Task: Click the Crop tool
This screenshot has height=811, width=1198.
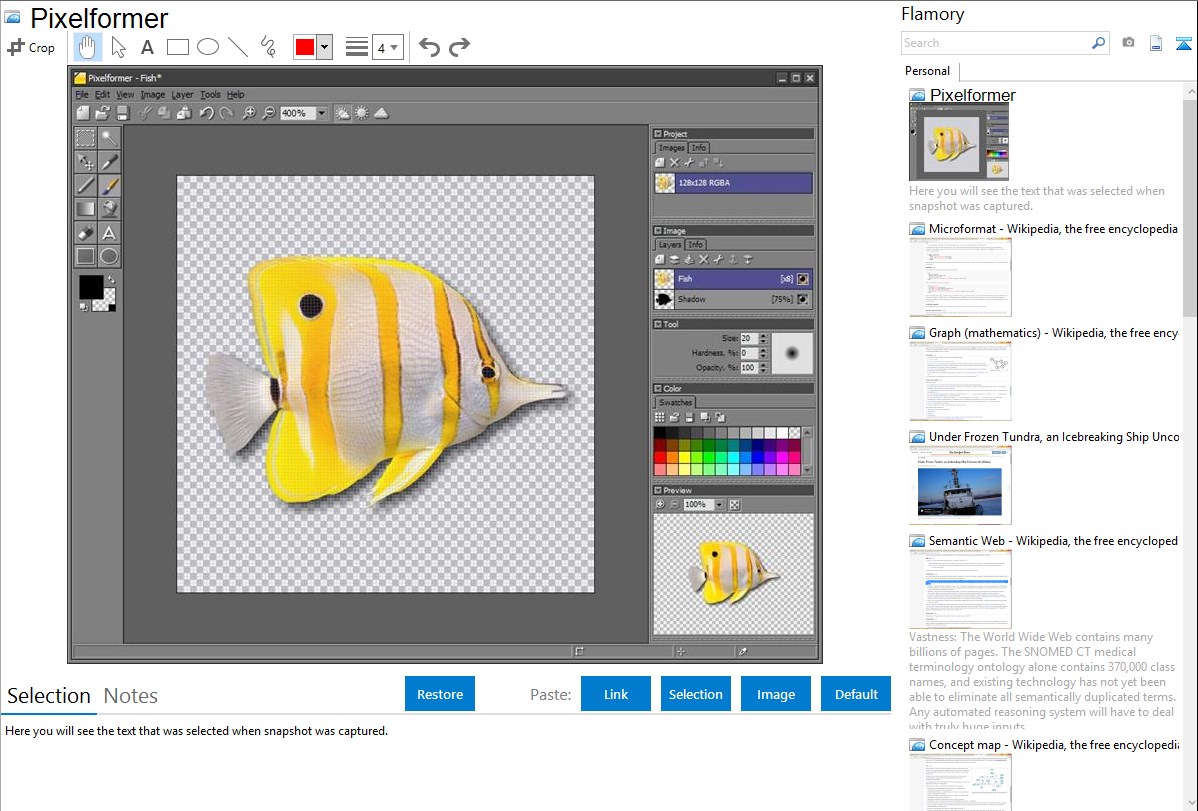Action: click(31, 47)
